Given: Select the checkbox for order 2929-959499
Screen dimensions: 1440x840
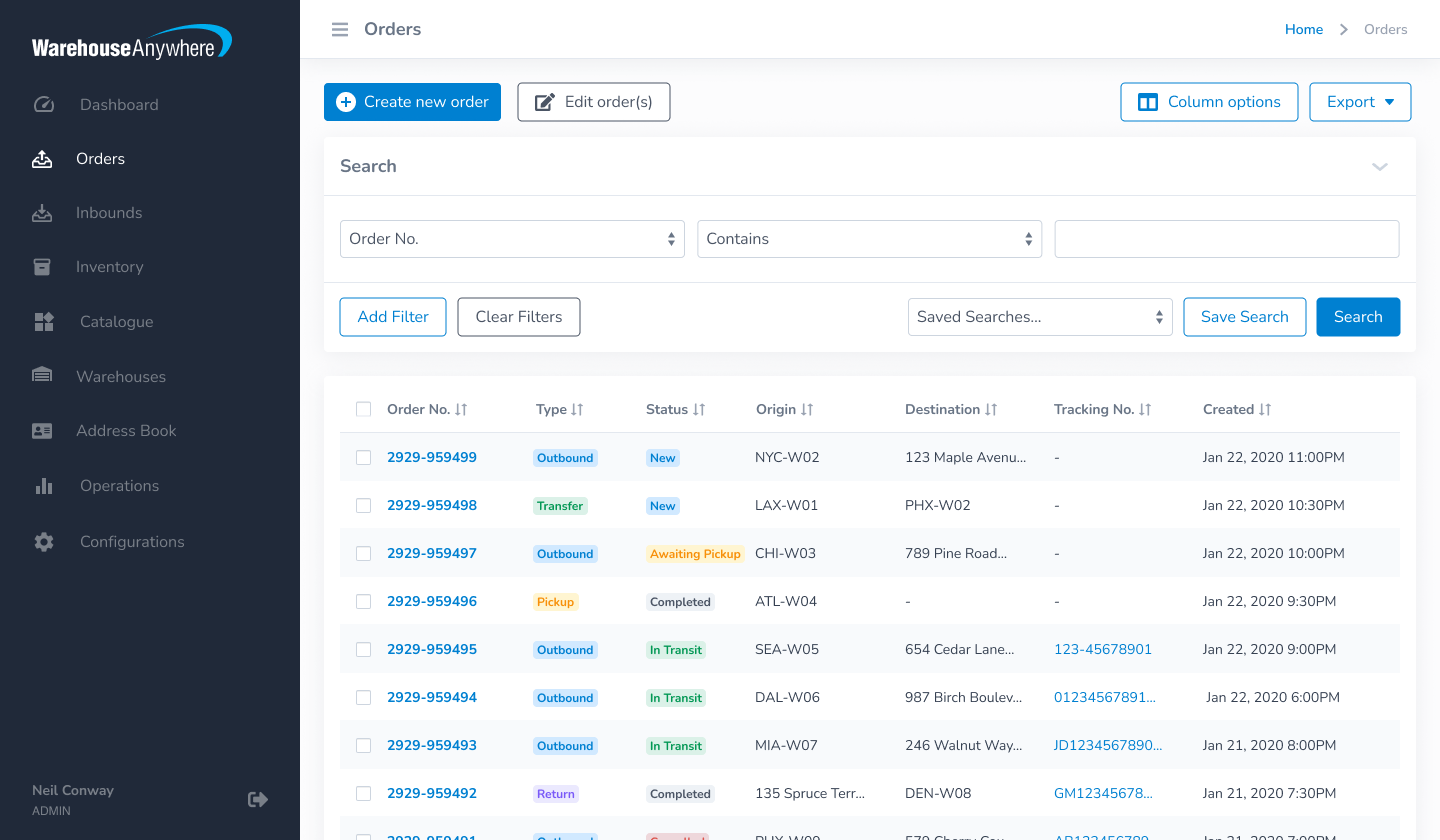Looking at the screenshot, I should click(363, 457).
